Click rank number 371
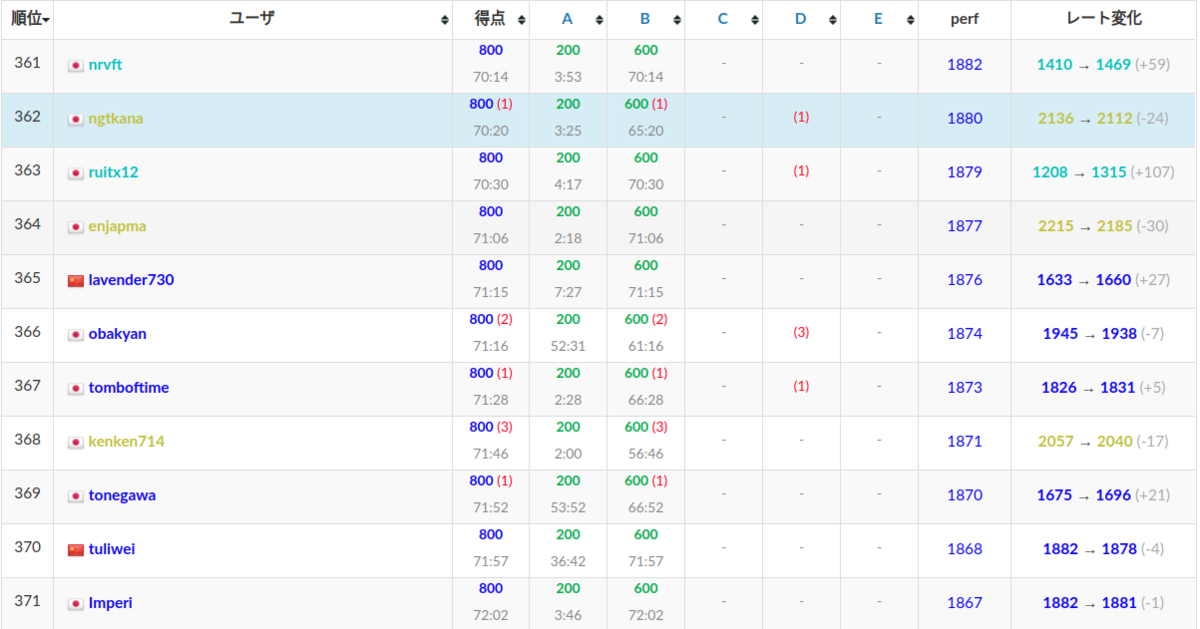The image size is (1200, 629). tap(27, 601)
